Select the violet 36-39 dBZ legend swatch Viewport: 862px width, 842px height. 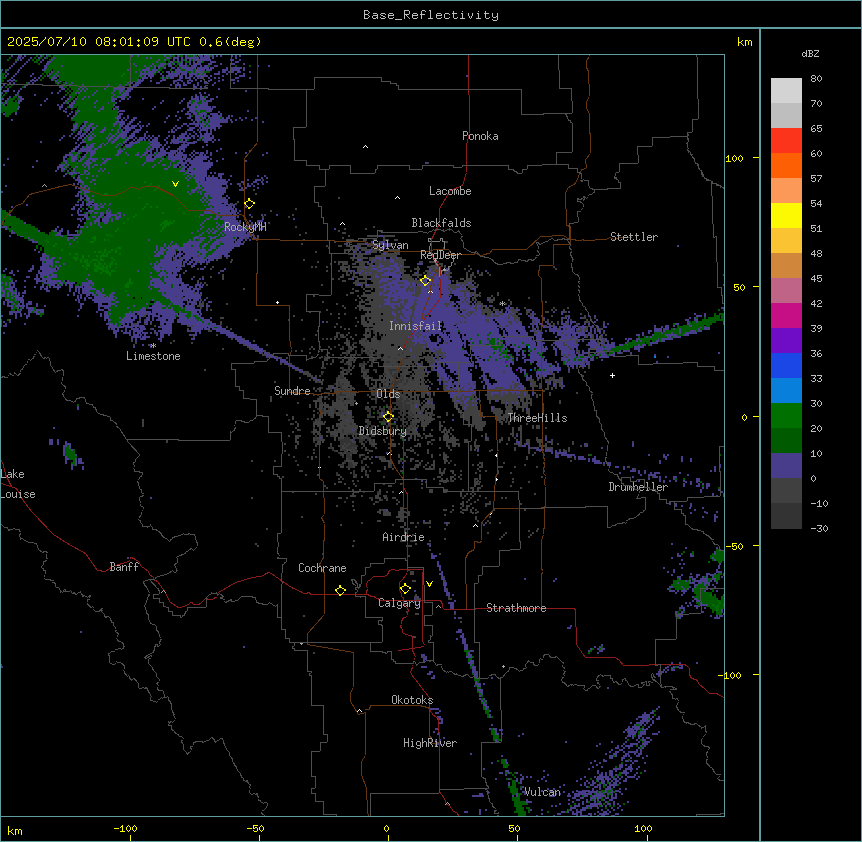786,341
